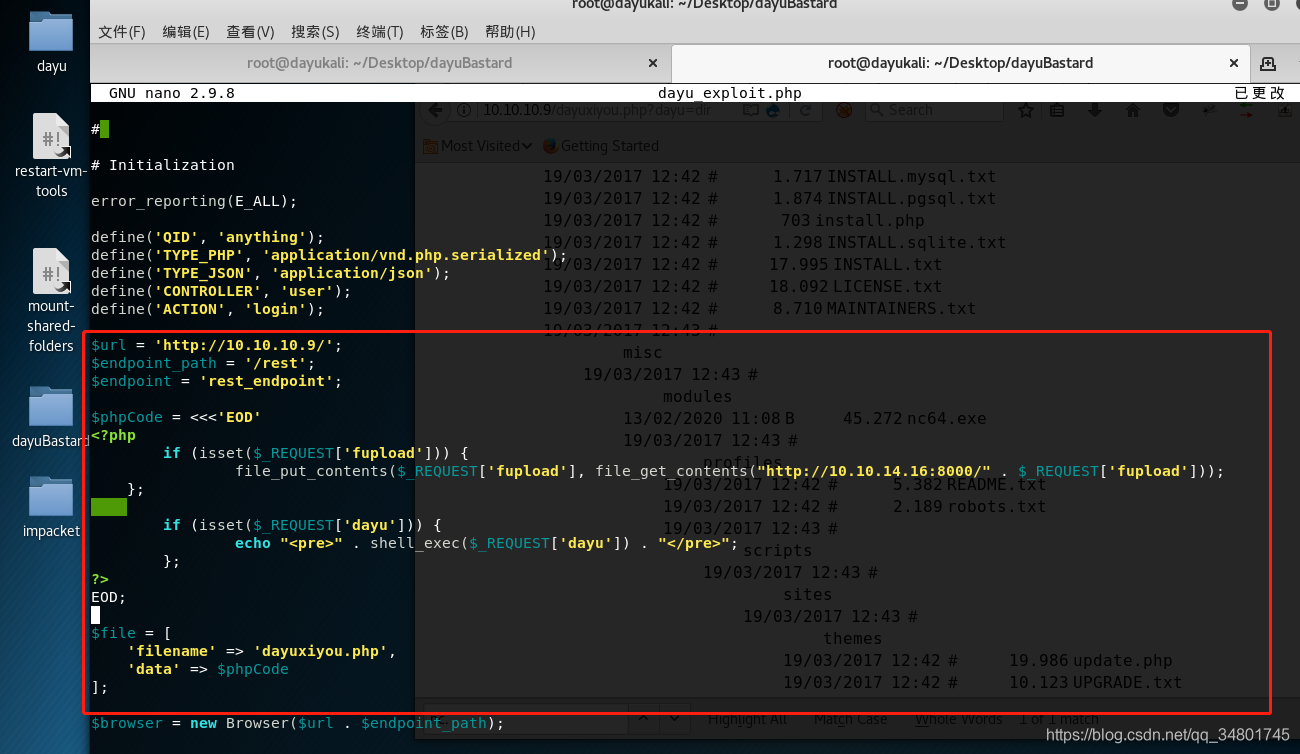Viewport: 1300px width, 754px height.
Task: Open the 终端(T) menu
Action: pyautogui.click(x=380, y=32)
